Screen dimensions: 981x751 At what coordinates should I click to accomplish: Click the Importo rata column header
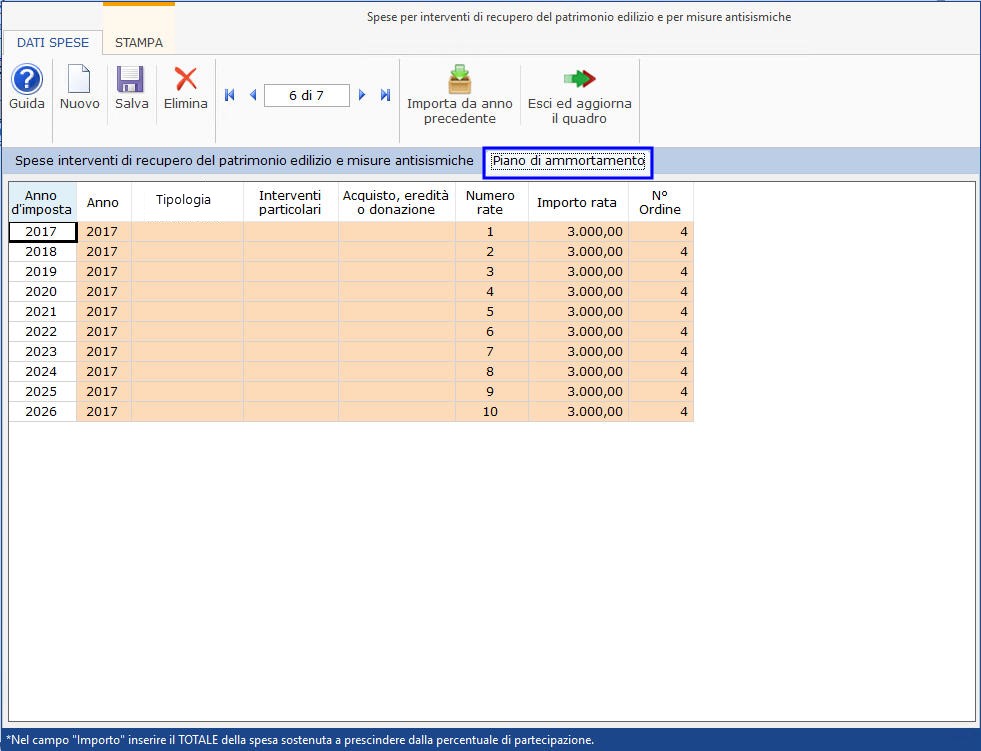(577, 202)
